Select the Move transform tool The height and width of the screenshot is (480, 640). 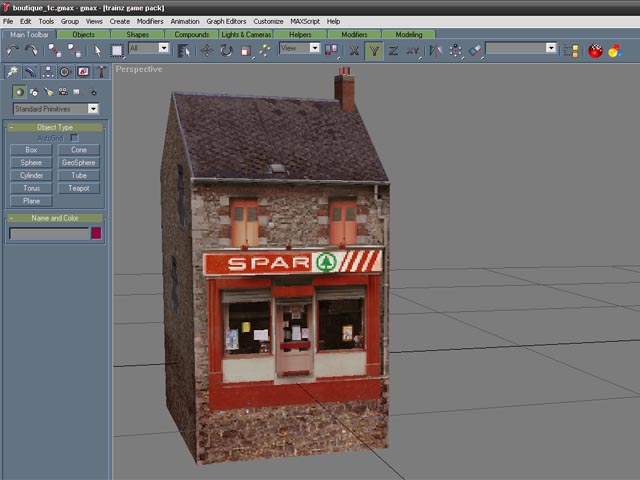tap(207, 49)
